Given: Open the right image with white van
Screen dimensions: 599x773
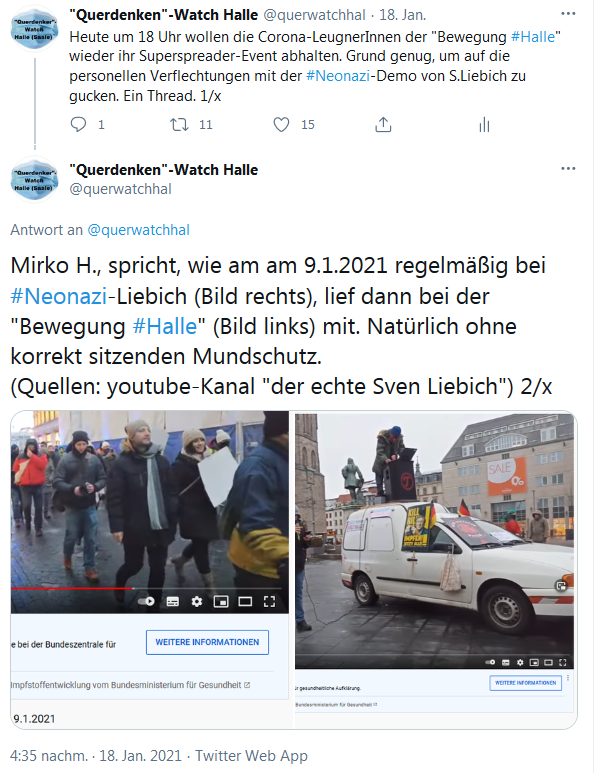Looking at the screenshot, I should coord(435,569).
